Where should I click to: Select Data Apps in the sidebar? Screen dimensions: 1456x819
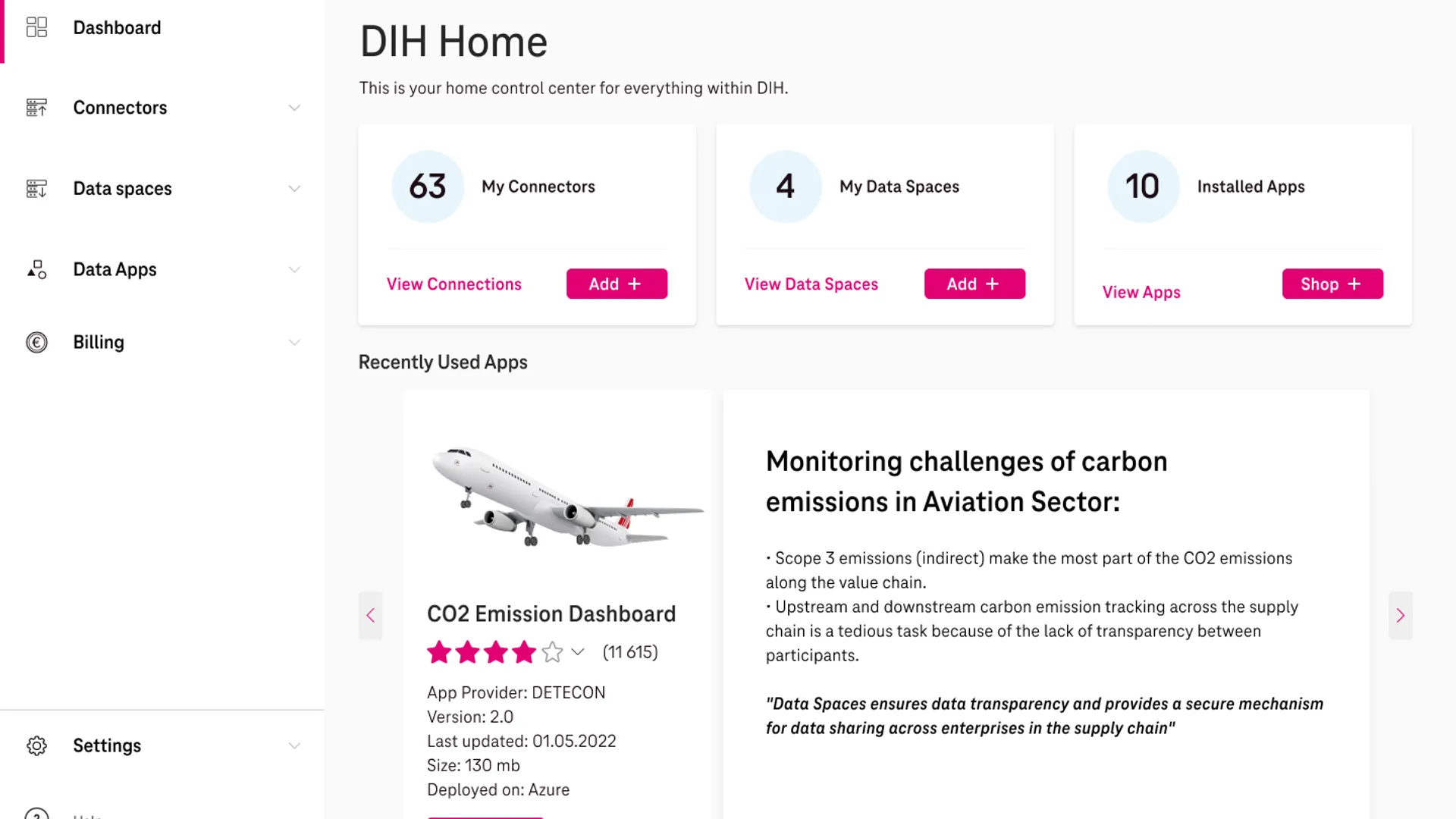pyautogui.click(x=115, y=269)
